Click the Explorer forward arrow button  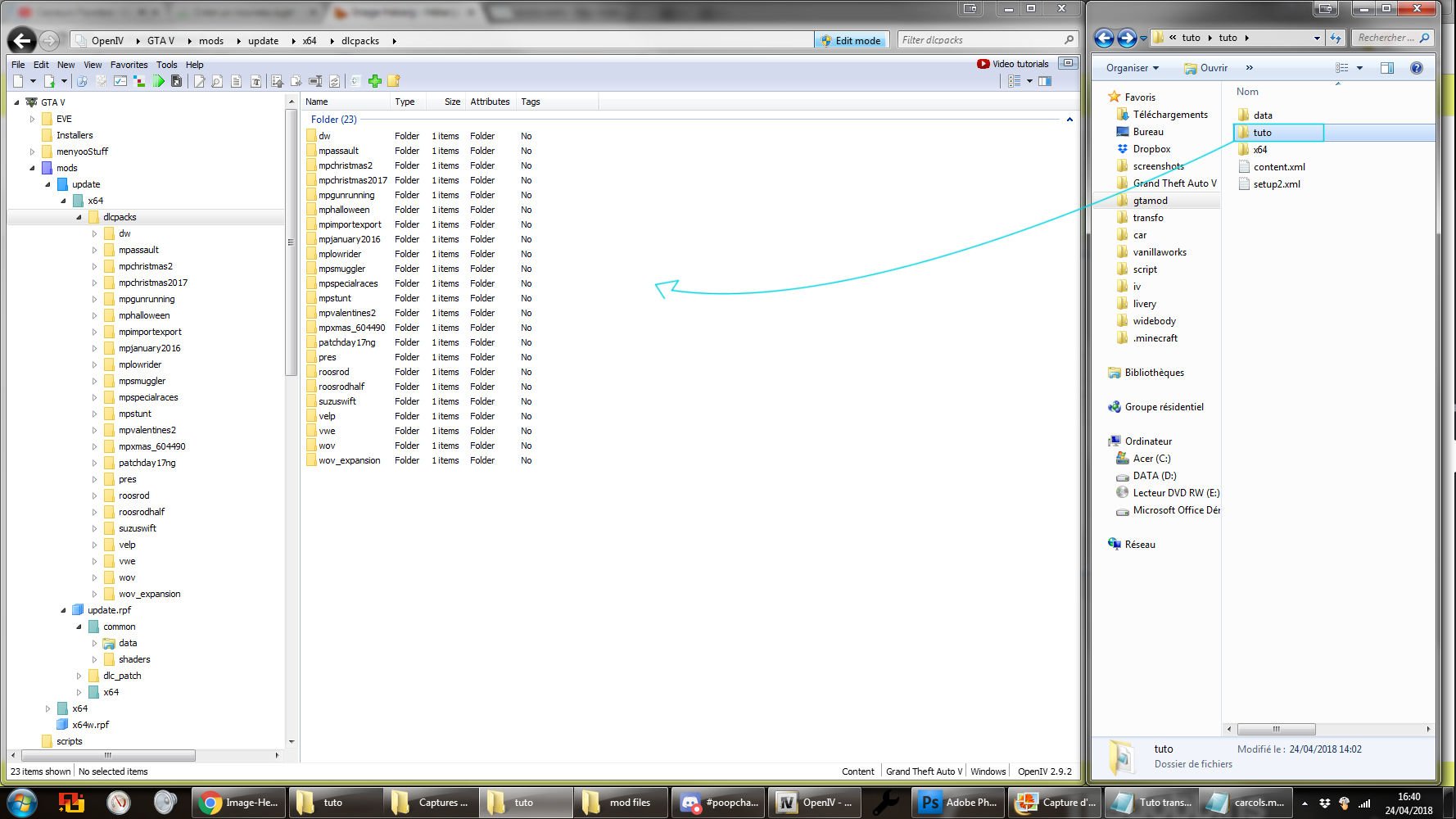[x=1127, y=38]
